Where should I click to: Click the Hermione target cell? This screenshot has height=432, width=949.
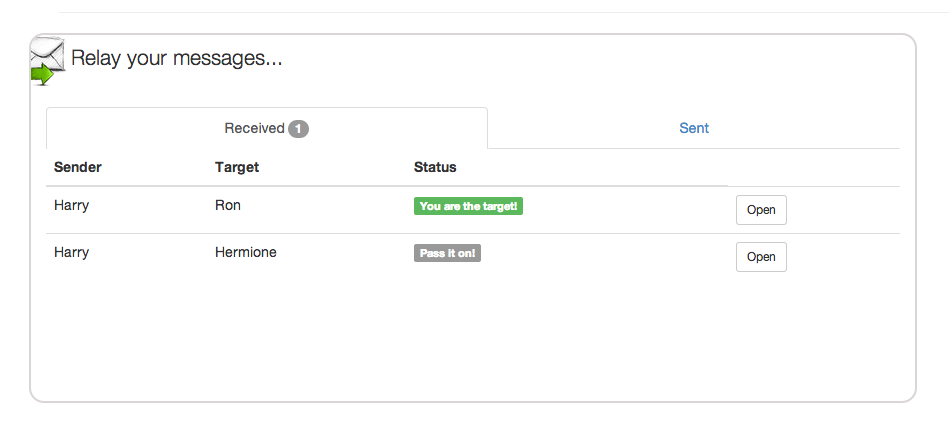click(246, 253)
